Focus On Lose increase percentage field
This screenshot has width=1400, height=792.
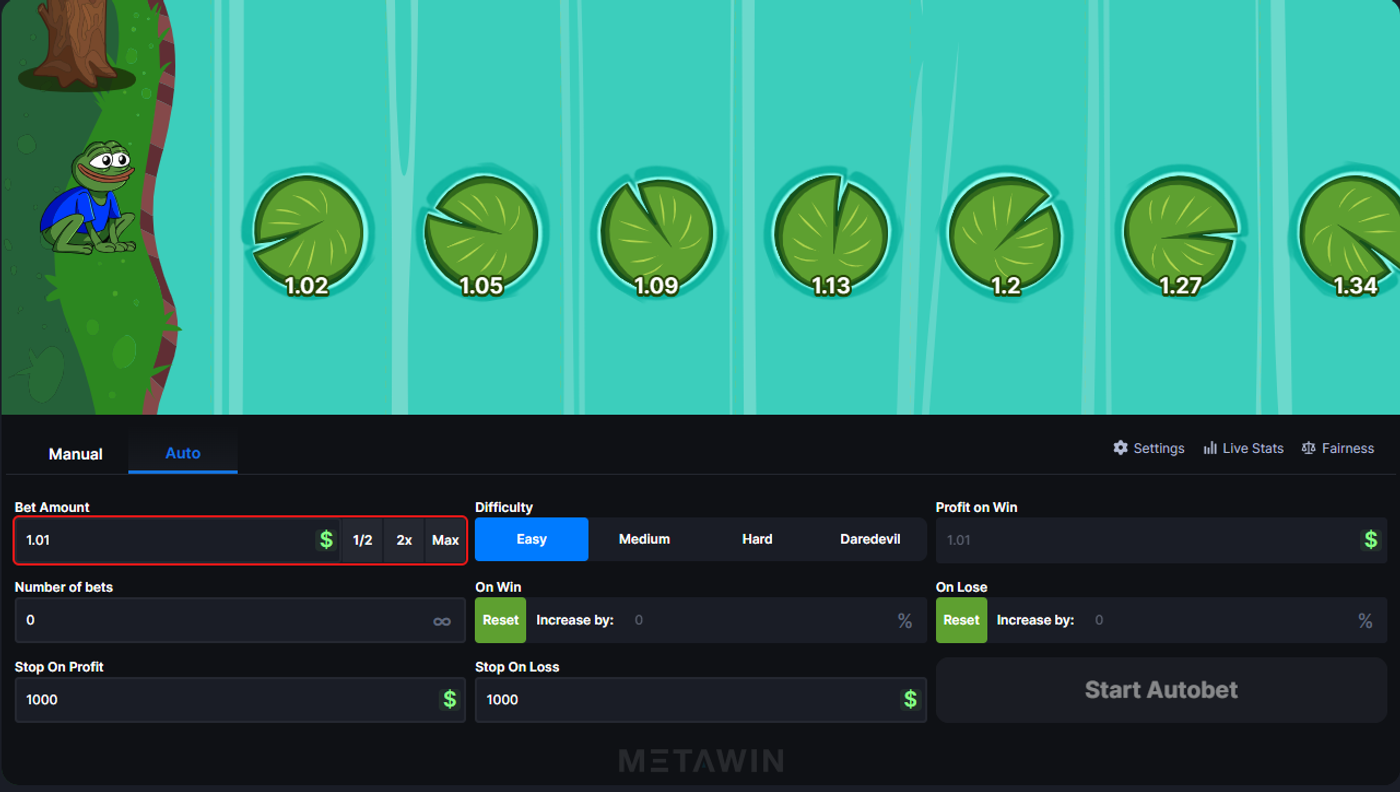pyautogui.click(x=1220, y=620)
